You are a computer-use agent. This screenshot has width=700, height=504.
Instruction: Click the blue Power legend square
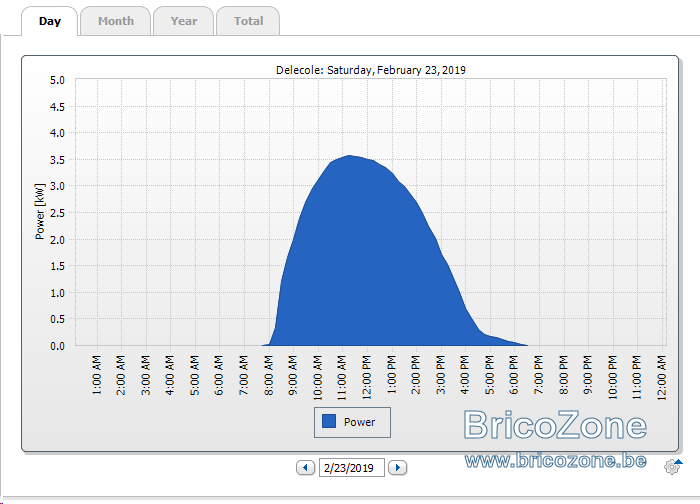(x=329, y=421)
